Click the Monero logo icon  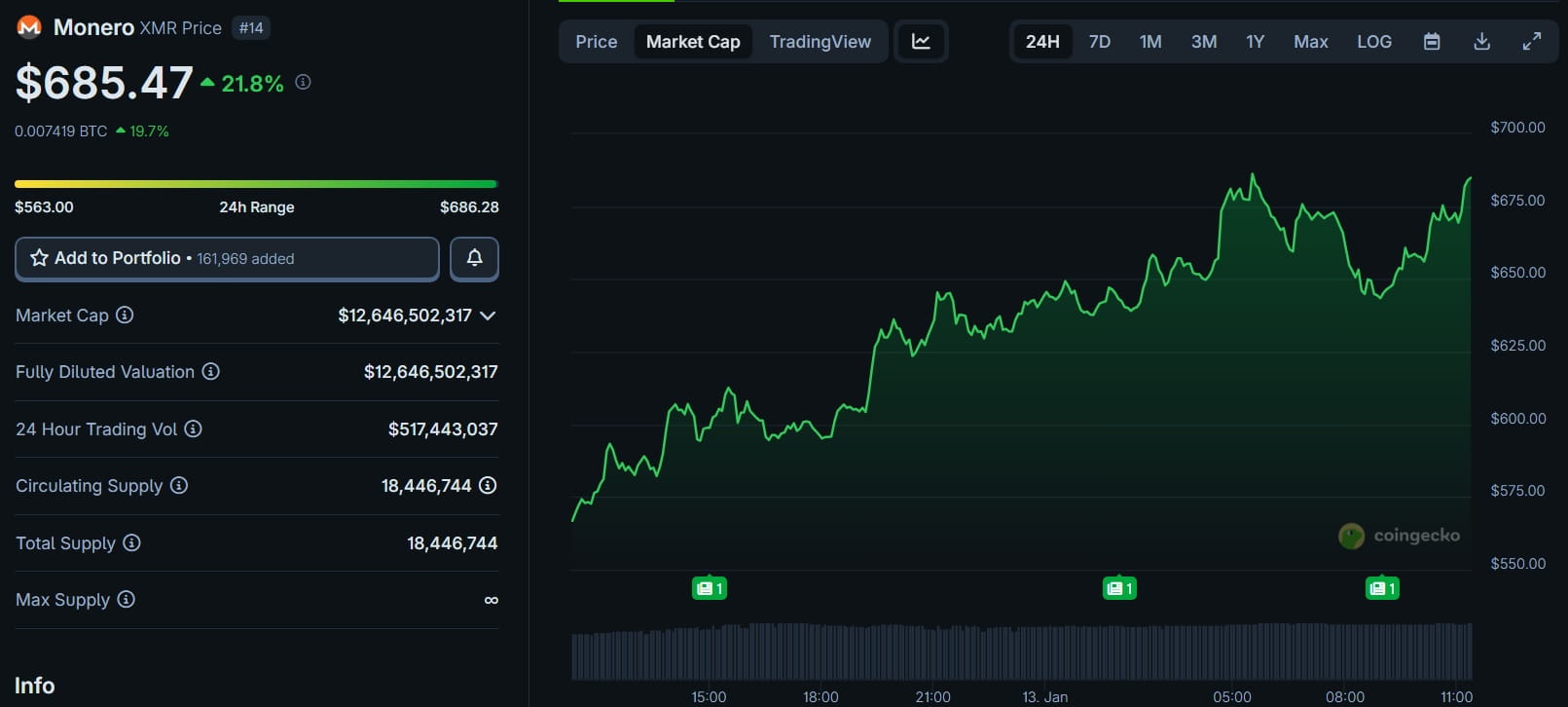click(x=29, y=27)
